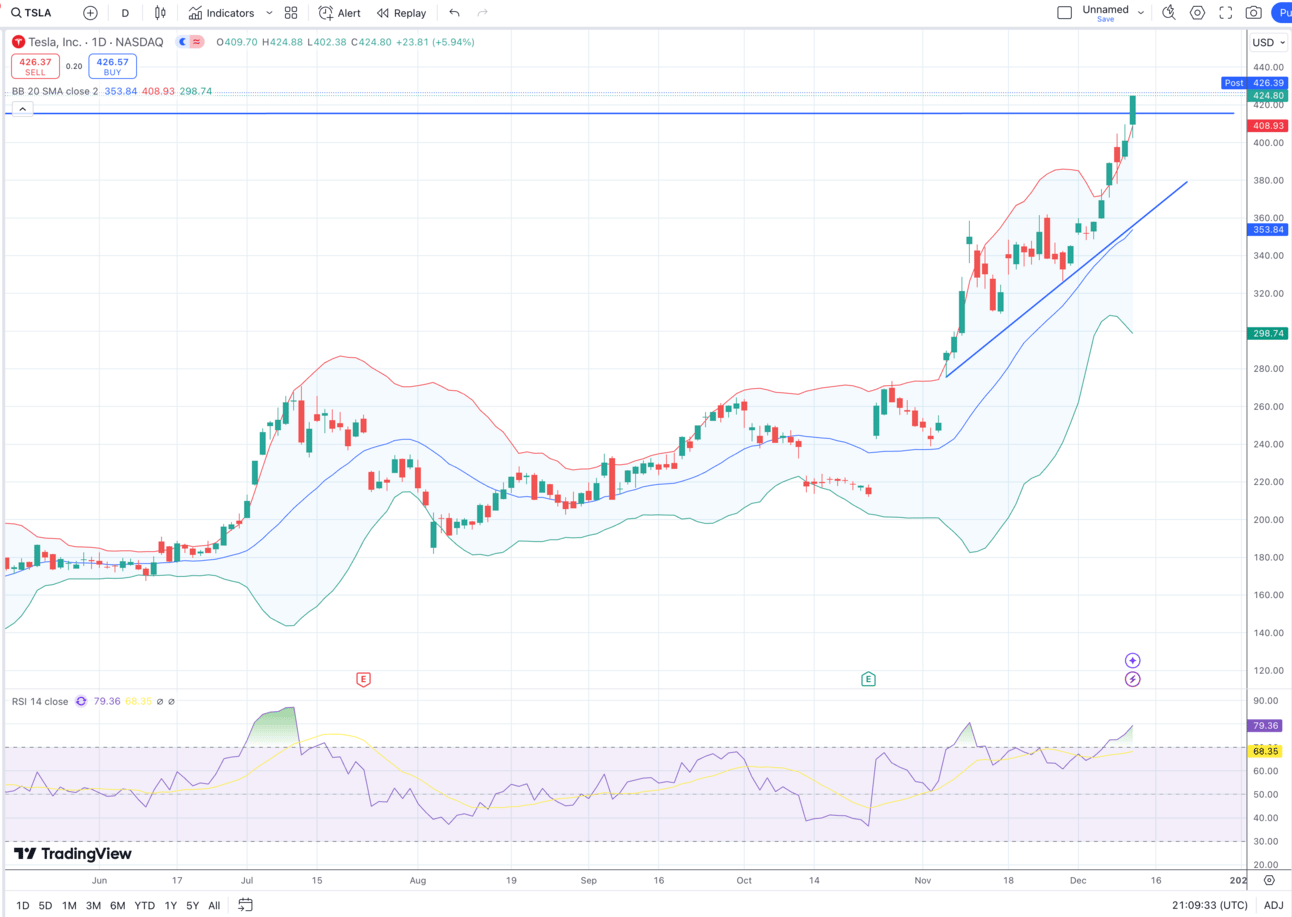
Task: Click the TradingView logo
Action: [x=73, y=854]
